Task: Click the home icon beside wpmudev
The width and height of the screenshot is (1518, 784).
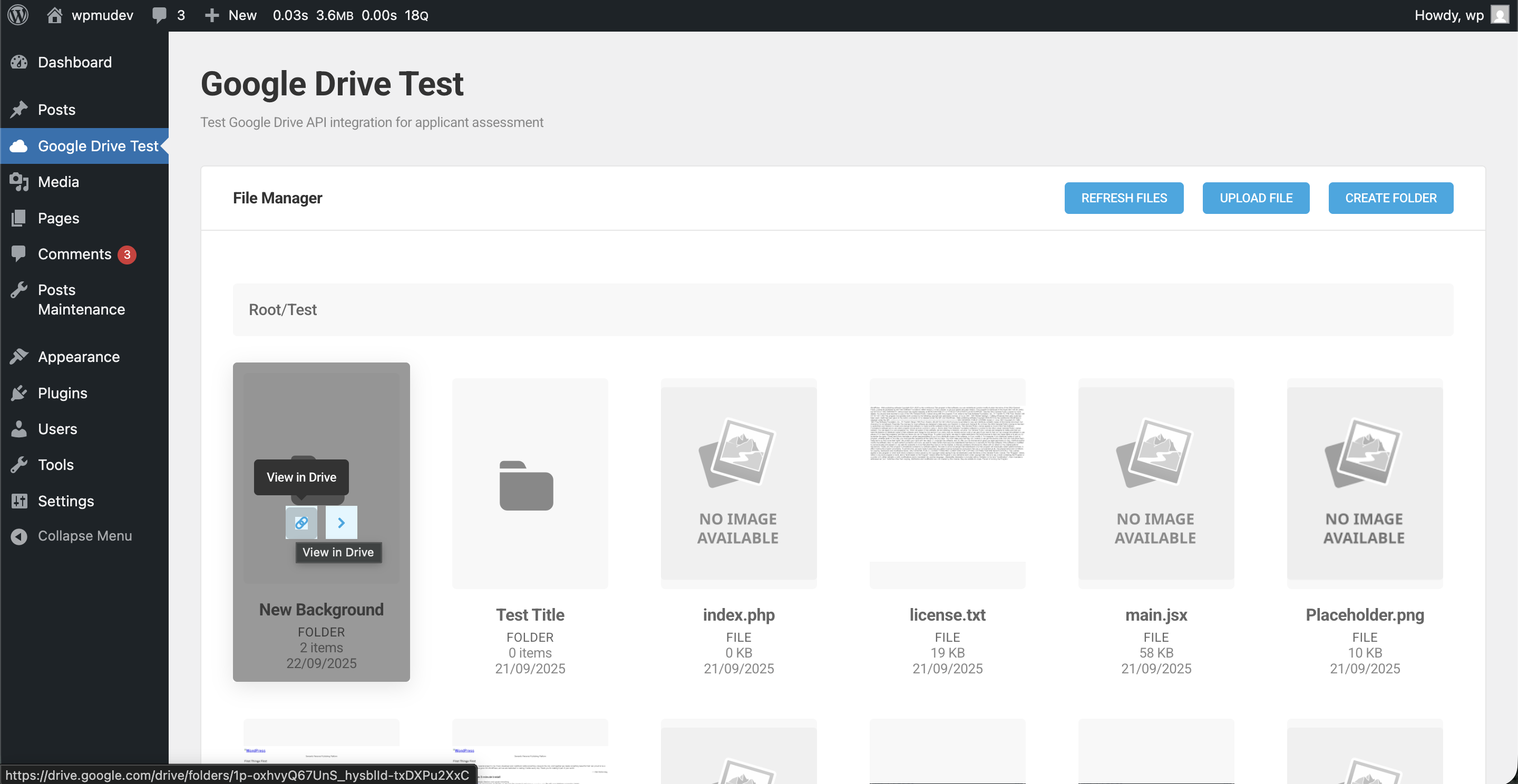Action: [x=55, y=15]
